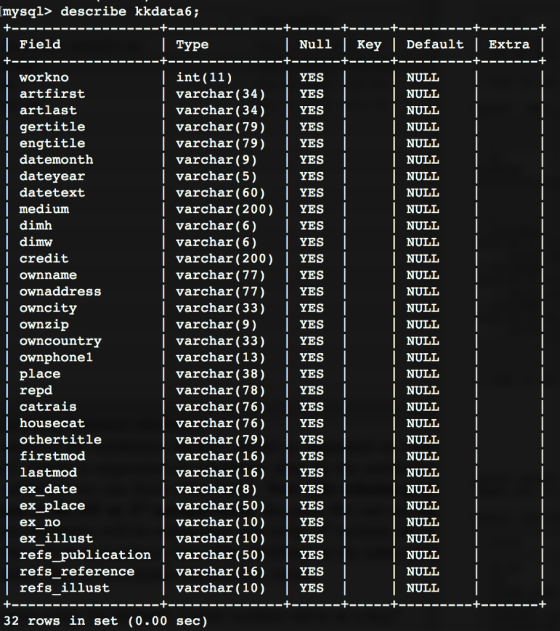
Task: Click 'varchar(78)' in the repd row
Action: click(220, 391)
